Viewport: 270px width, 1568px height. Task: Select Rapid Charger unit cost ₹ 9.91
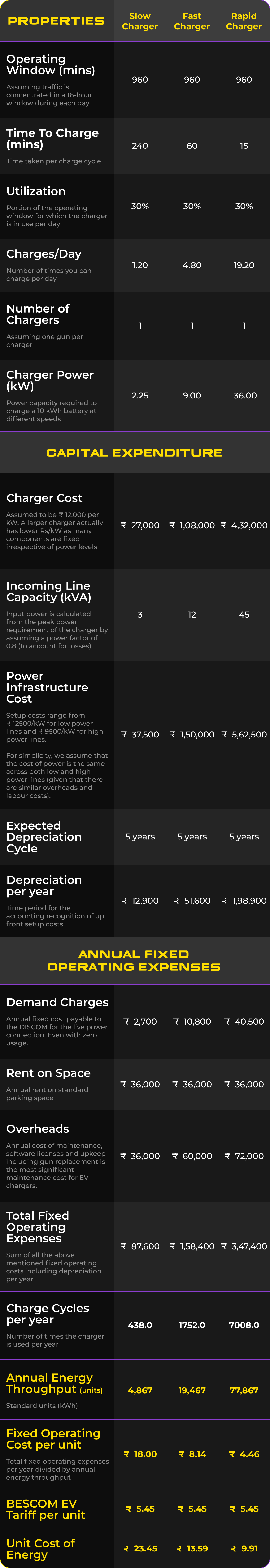tap(244, 1548)
